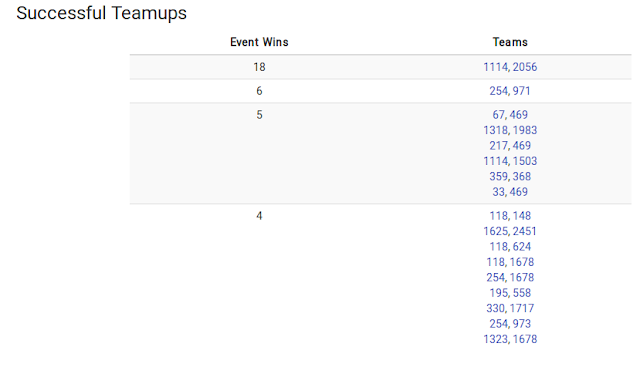
Task: Open team 359 link
Action: pos(498,177)
